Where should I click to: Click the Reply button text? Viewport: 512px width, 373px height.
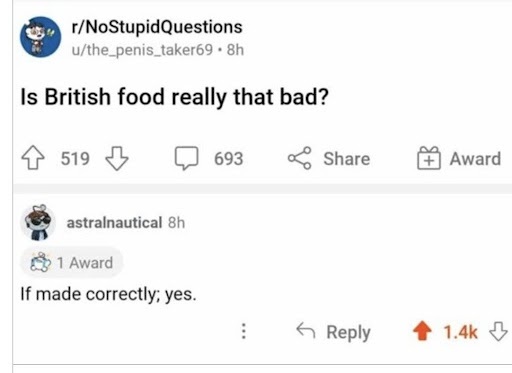(348, 332)
